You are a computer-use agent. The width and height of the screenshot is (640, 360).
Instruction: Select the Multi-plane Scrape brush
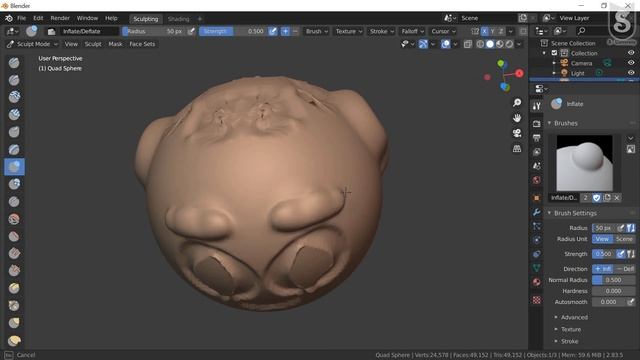(14, 288)
